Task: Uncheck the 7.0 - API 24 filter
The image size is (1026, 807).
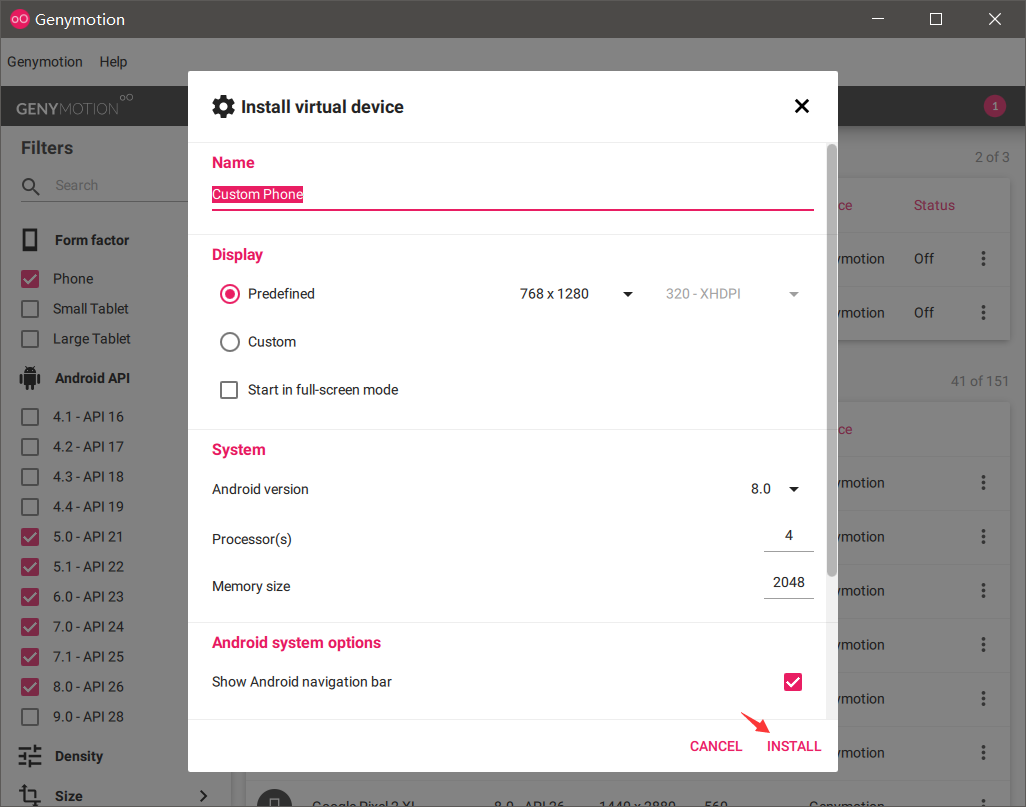Action: 30,627
